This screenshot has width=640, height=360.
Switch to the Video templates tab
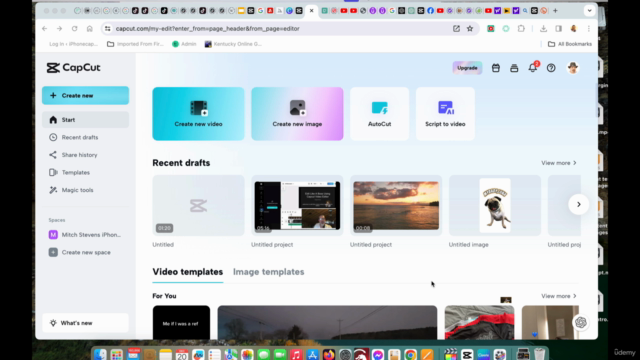coord(188,272)
